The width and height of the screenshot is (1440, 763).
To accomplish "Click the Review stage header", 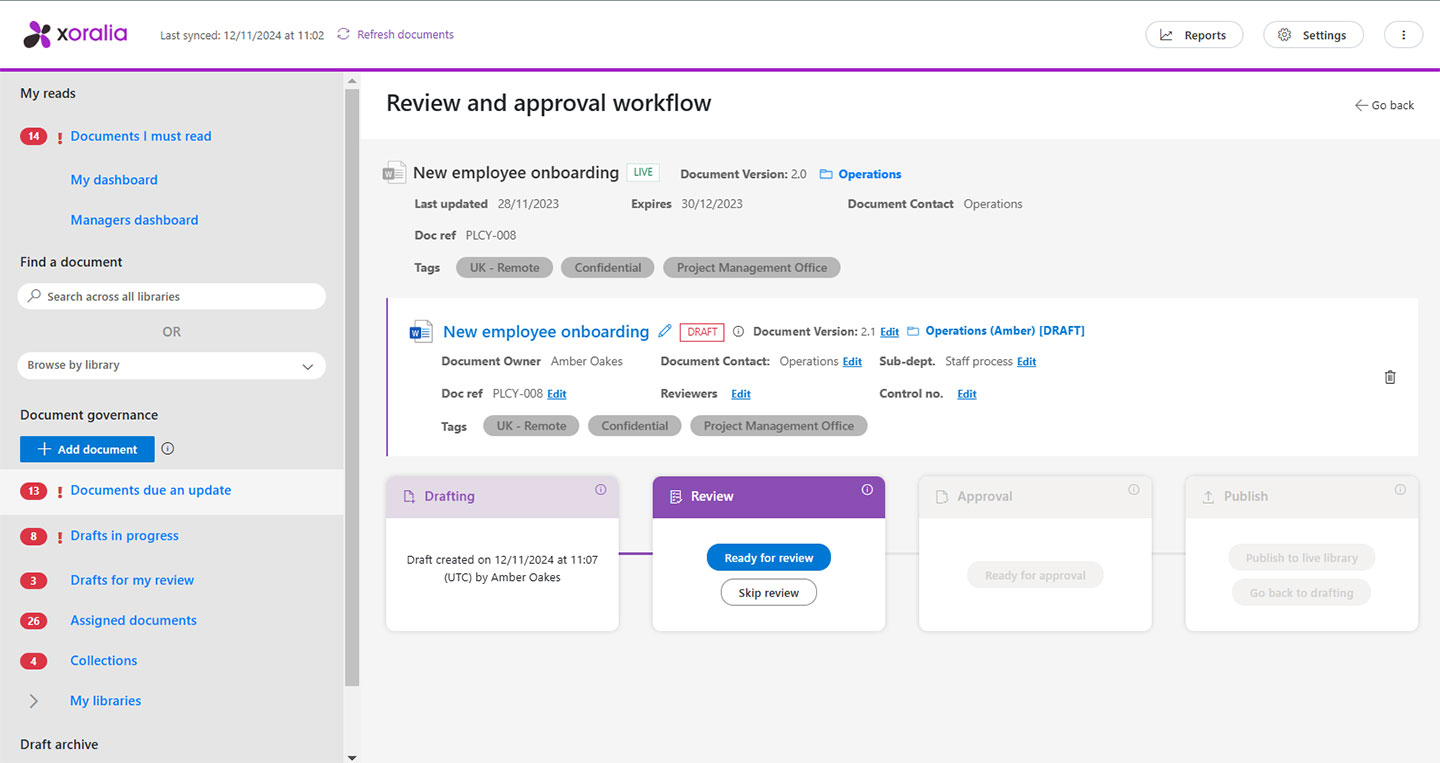I will point(769,497).
